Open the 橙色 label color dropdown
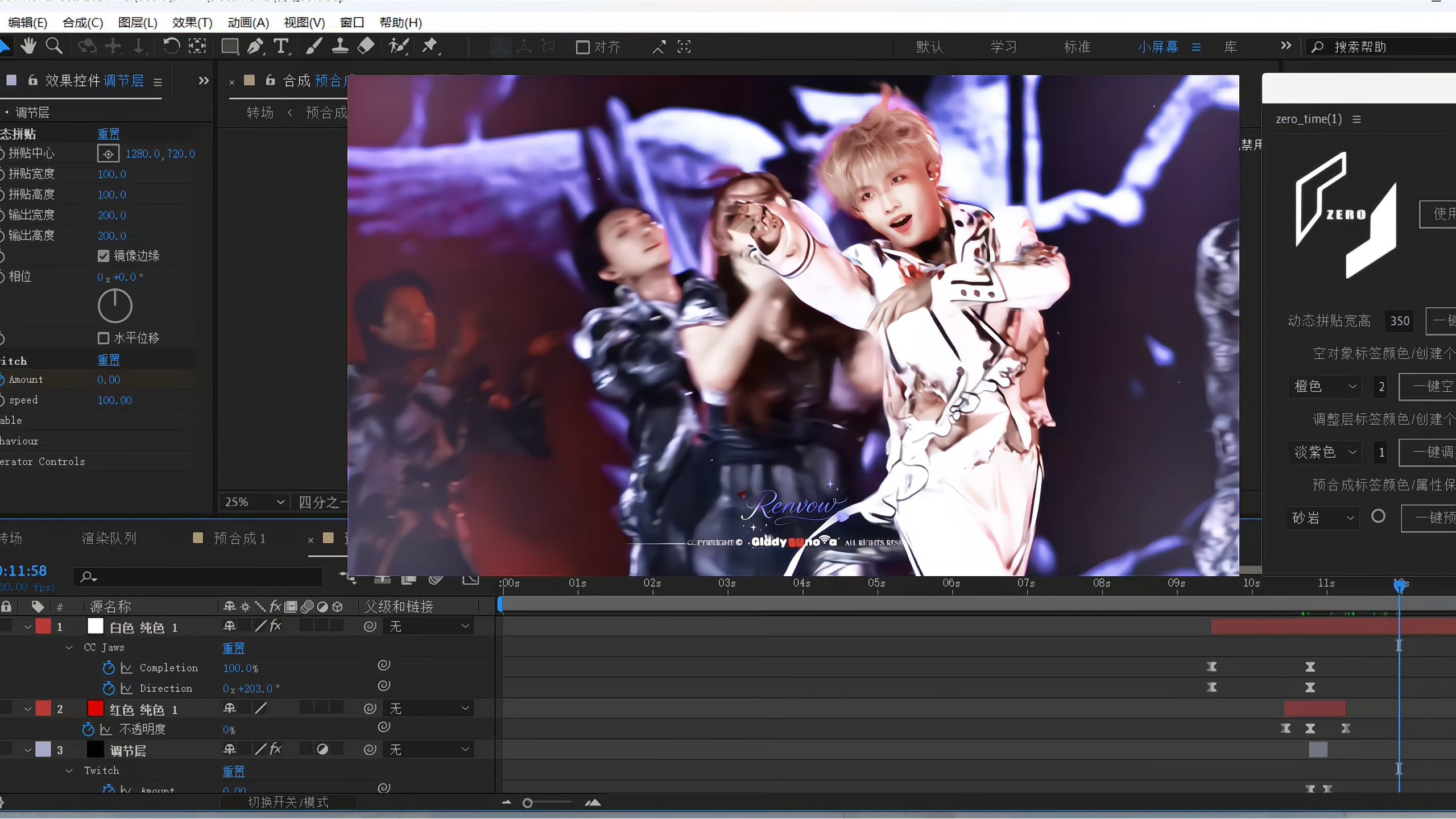The image size is (1456, 819). tap(1324, 386)
